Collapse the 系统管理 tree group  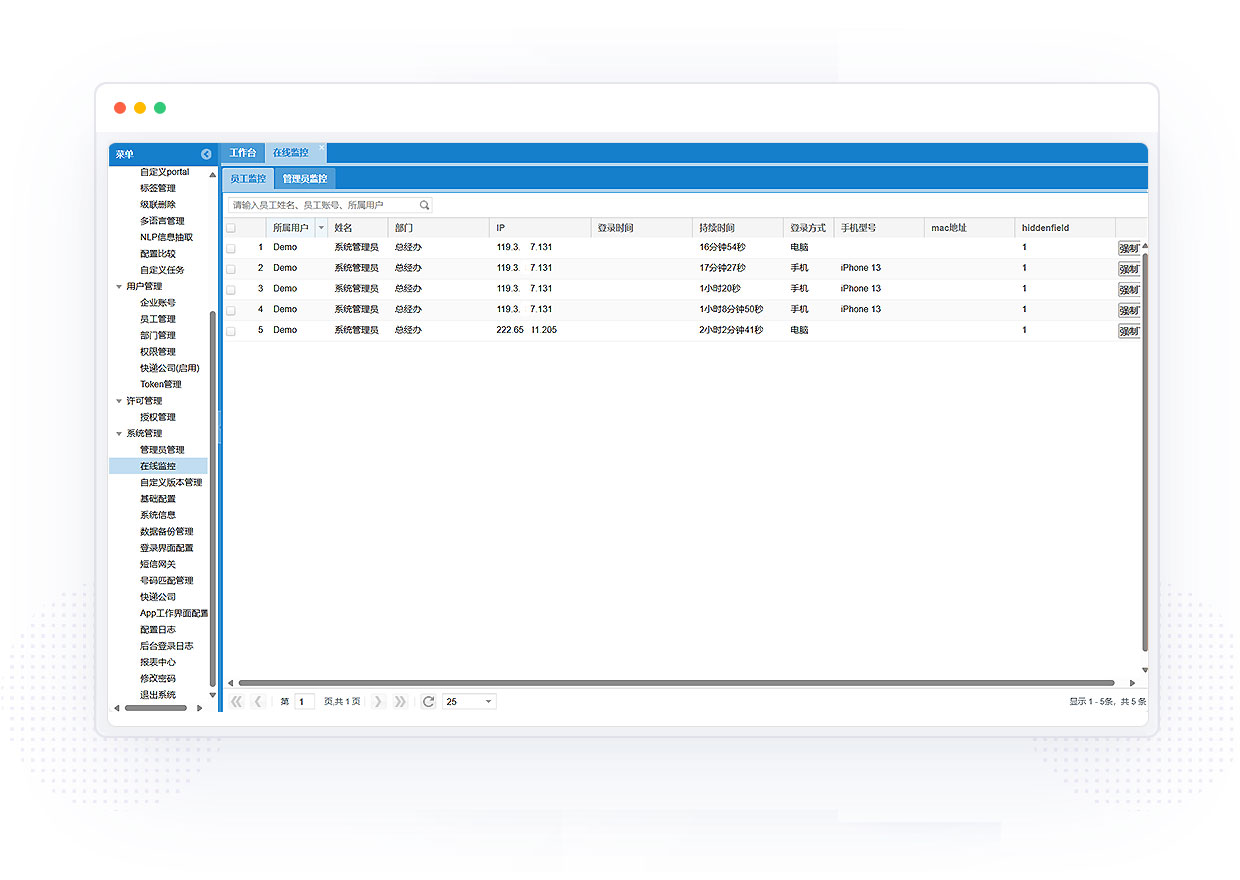pos(120,434)
